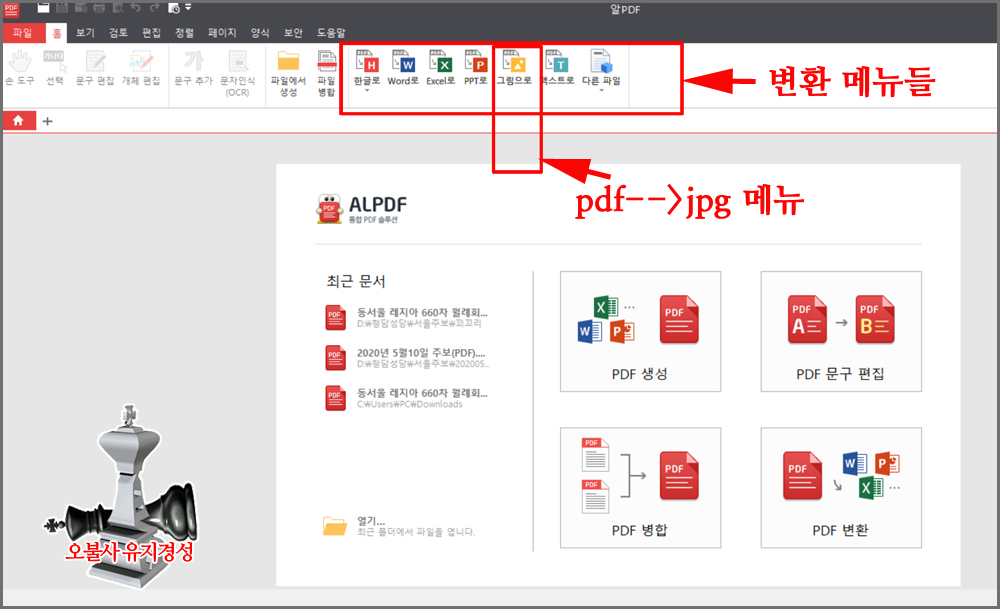Expand the 다른 파일 dropdown arrow
The image size is (1000, 609).
[x=601, y=91]
